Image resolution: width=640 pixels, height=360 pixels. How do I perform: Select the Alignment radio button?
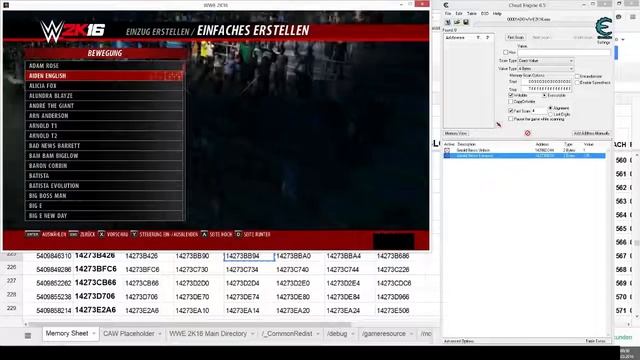550,108
